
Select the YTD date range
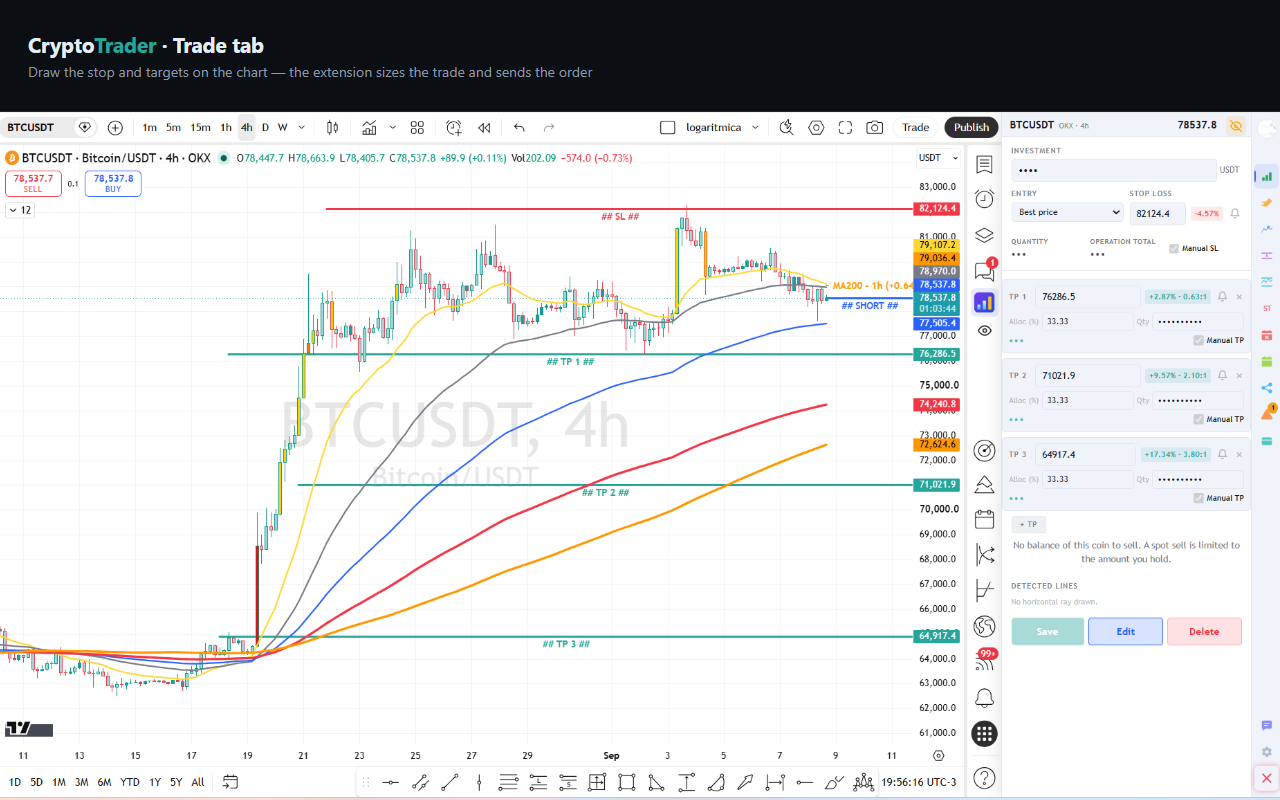130,782
